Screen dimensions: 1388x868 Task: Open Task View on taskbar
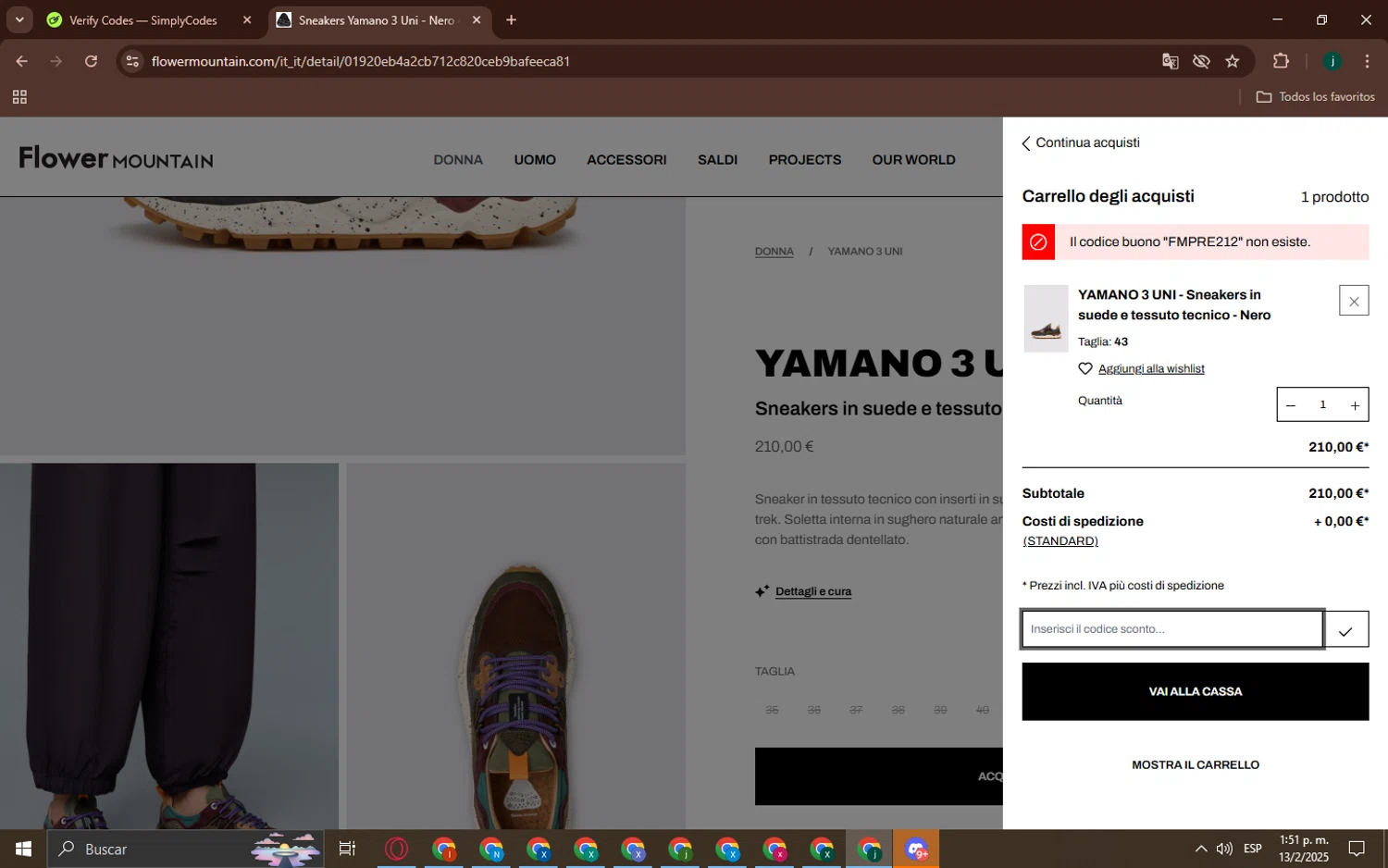(347, 849)
